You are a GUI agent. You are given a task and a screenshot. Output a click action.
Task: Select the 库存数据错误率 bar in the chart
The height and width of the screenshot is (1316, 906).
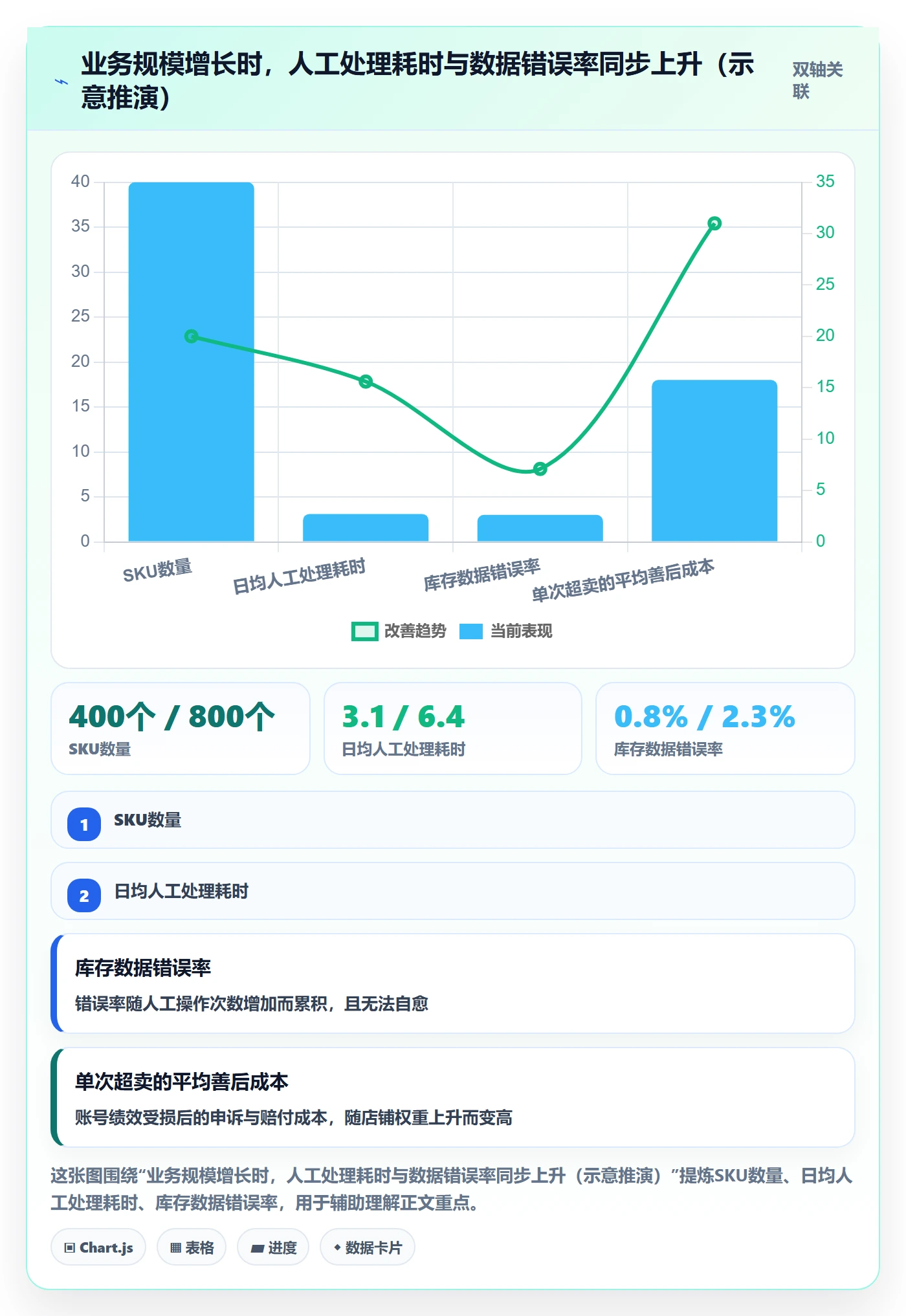(540, 528)
